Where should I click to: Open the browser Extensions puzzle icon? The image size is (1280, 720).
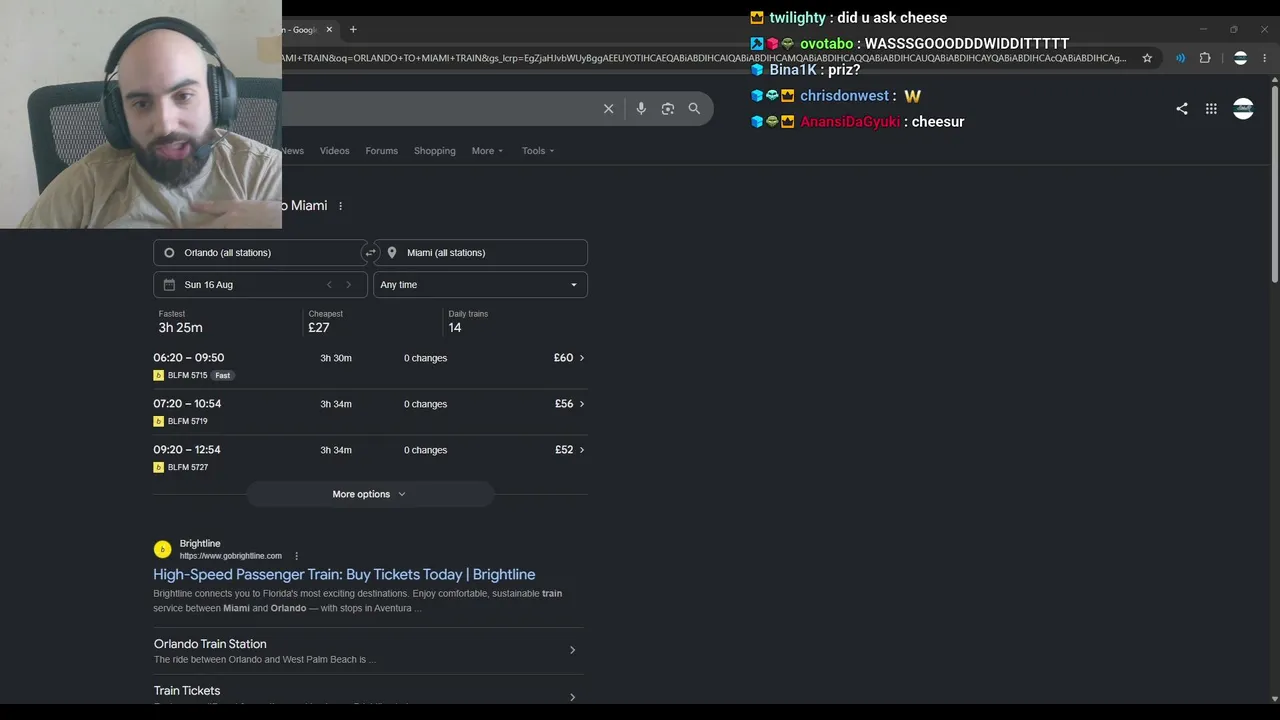[x=1205, y=58]
